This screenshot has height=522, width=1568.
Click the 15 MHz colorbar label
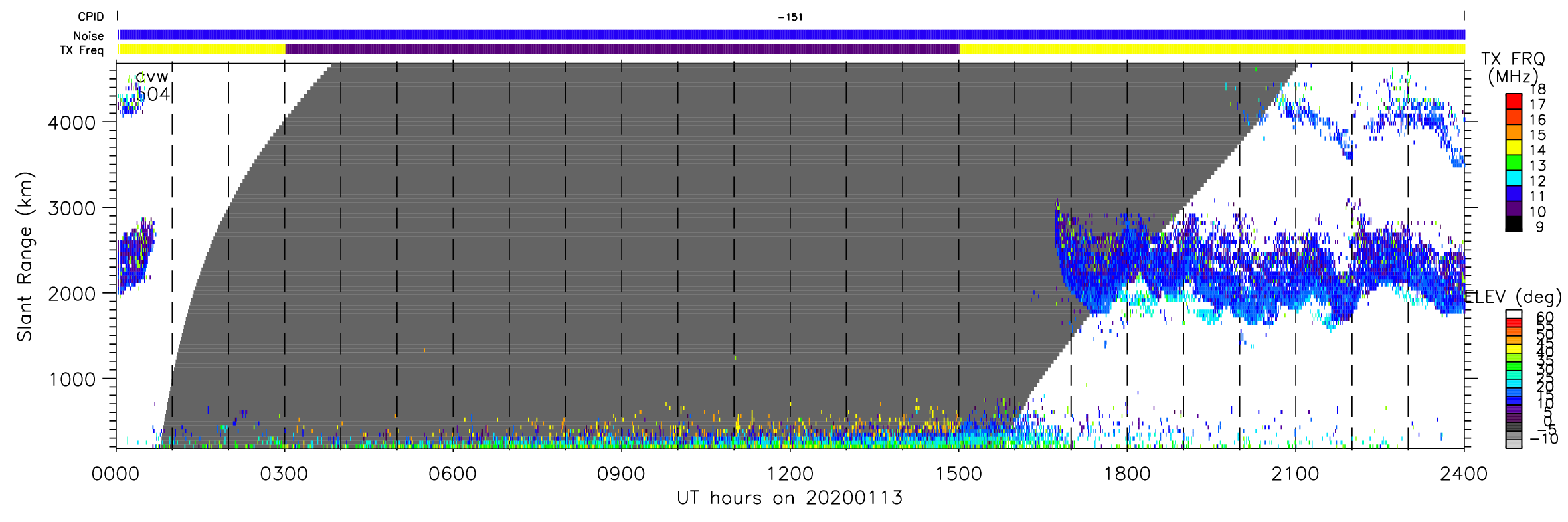tap(1537, 135)
